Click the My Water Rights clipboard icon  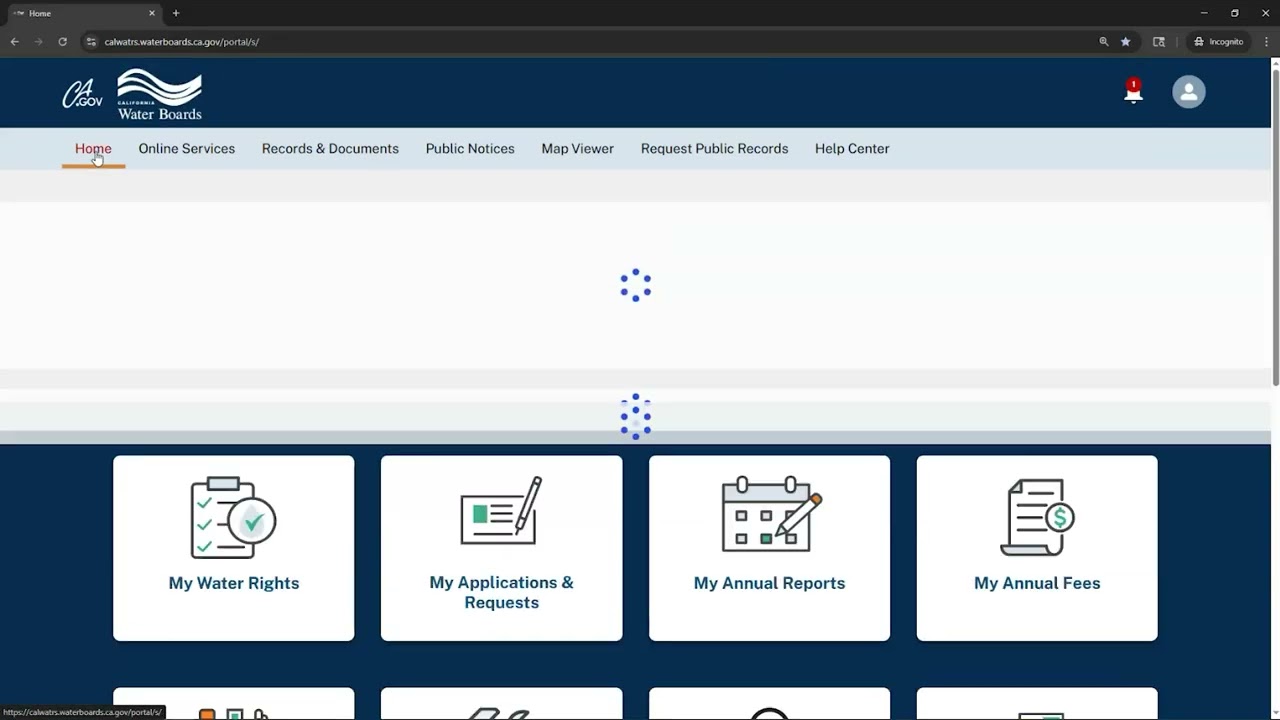233,517
